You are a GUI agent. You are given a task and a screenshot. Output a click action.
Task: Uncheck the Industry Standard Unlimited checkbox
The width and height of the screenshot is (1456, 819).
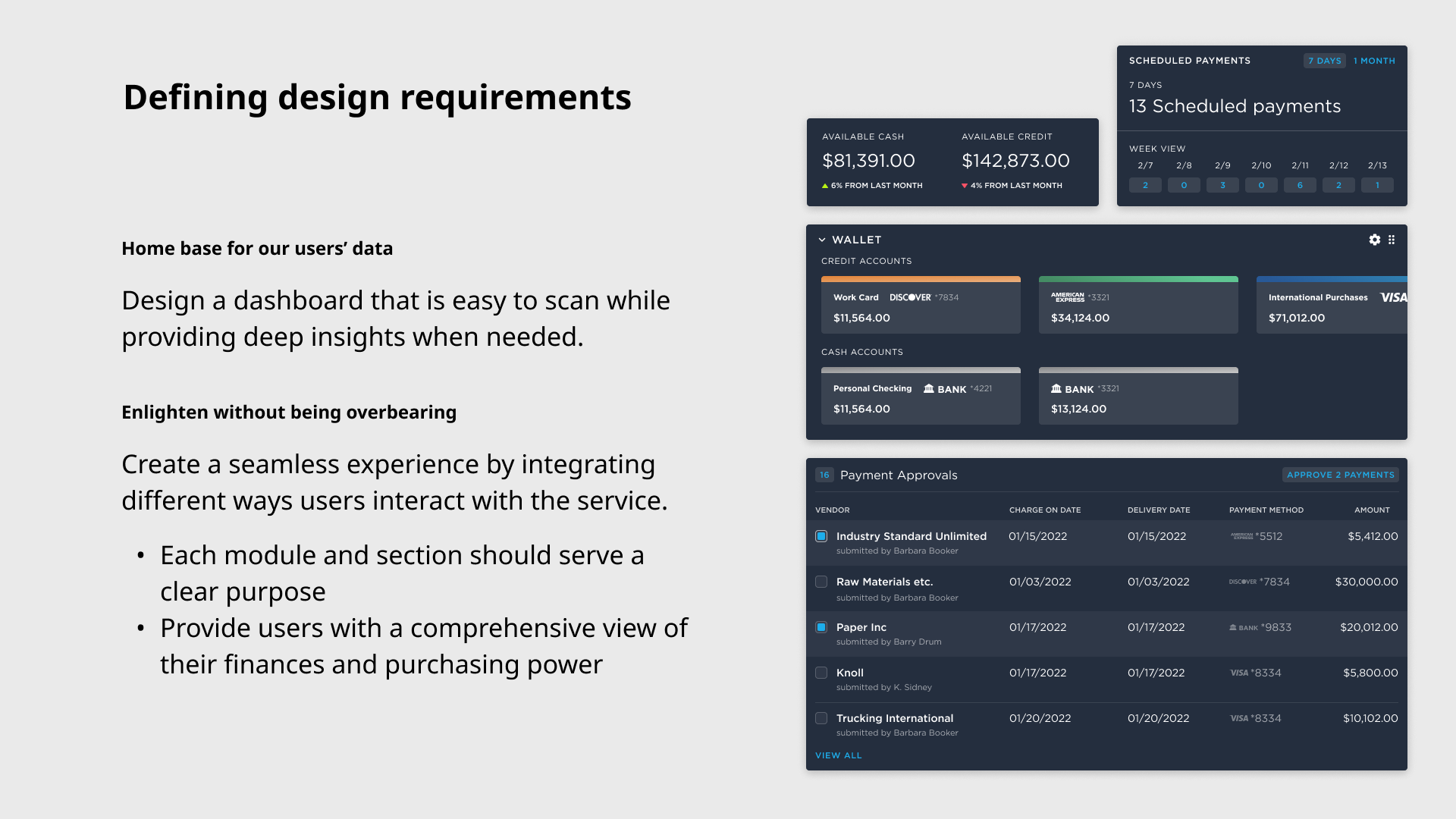821,536
